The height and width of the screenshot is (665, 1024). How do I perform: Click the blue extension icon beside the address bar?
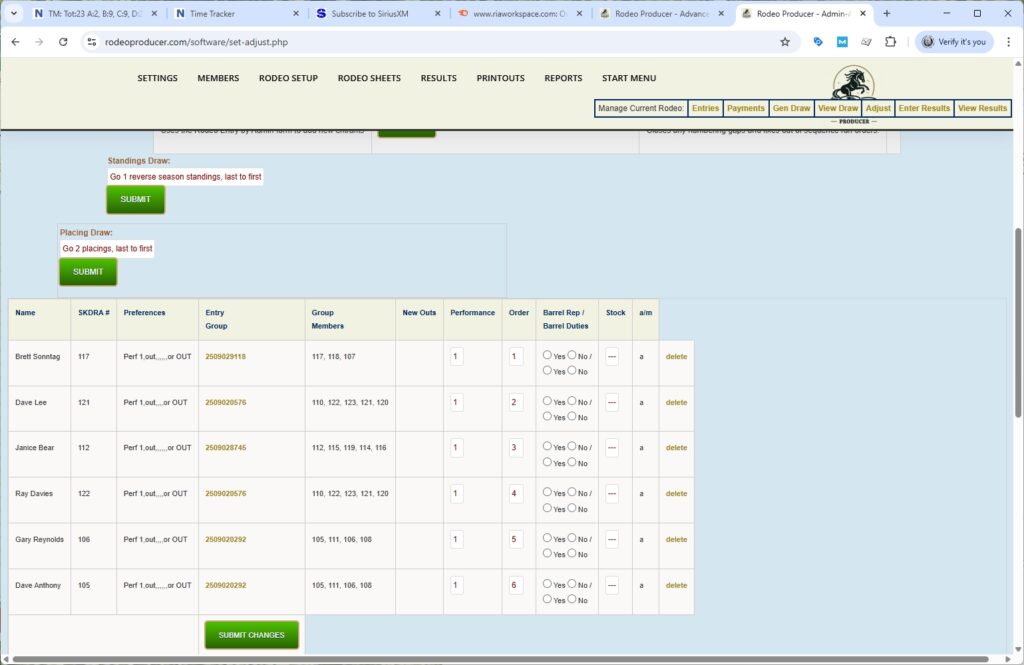[818, 43]
